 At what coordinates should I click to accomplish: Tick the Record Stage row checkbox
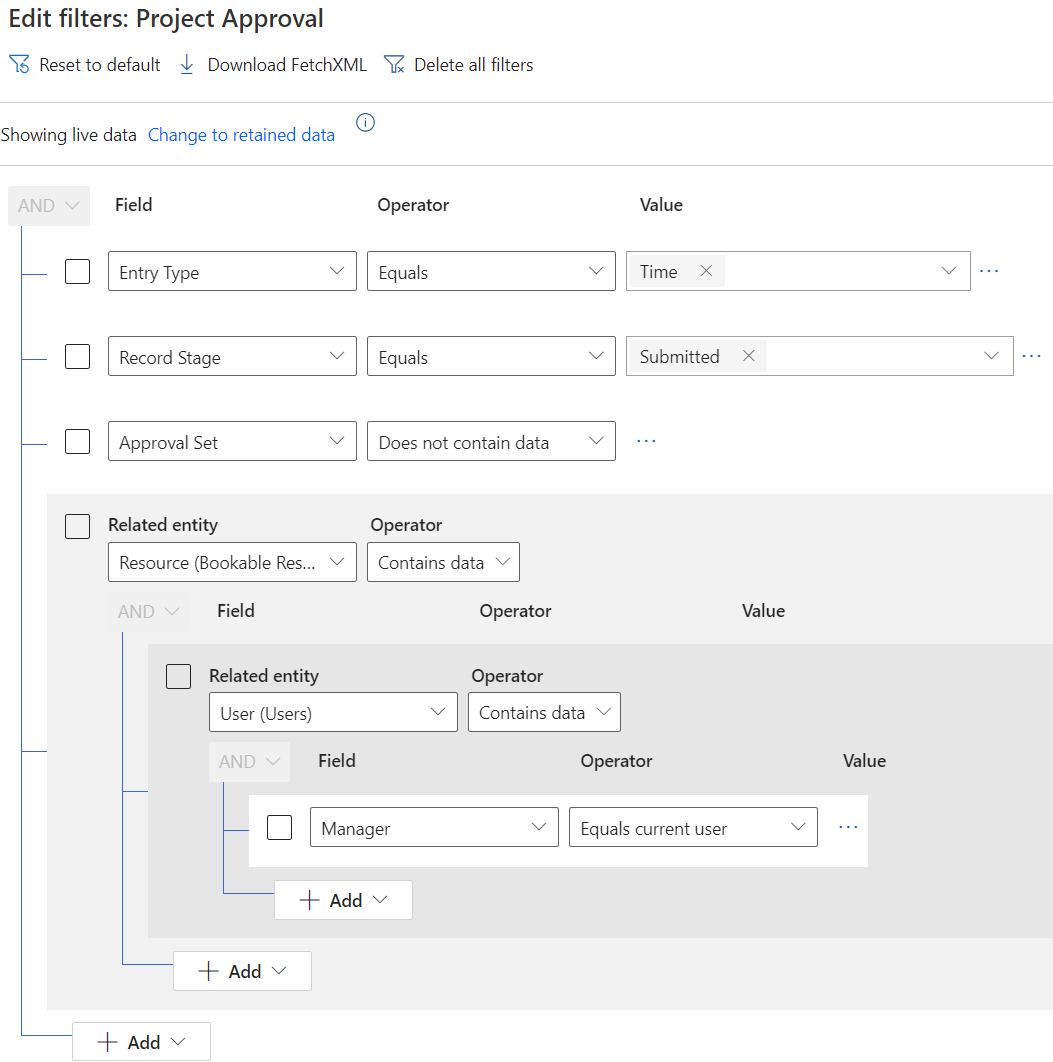coord(77,356)
